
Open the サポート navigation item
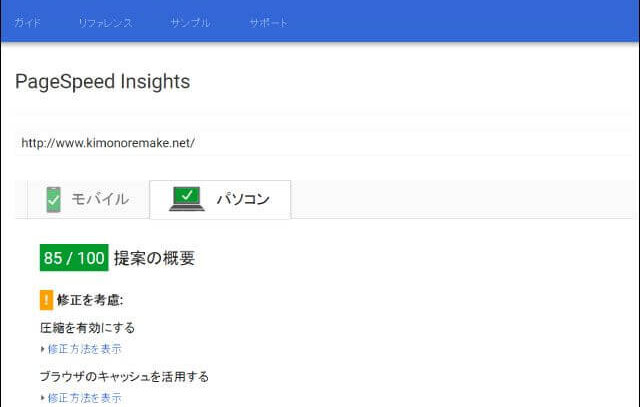coord(269,22)
